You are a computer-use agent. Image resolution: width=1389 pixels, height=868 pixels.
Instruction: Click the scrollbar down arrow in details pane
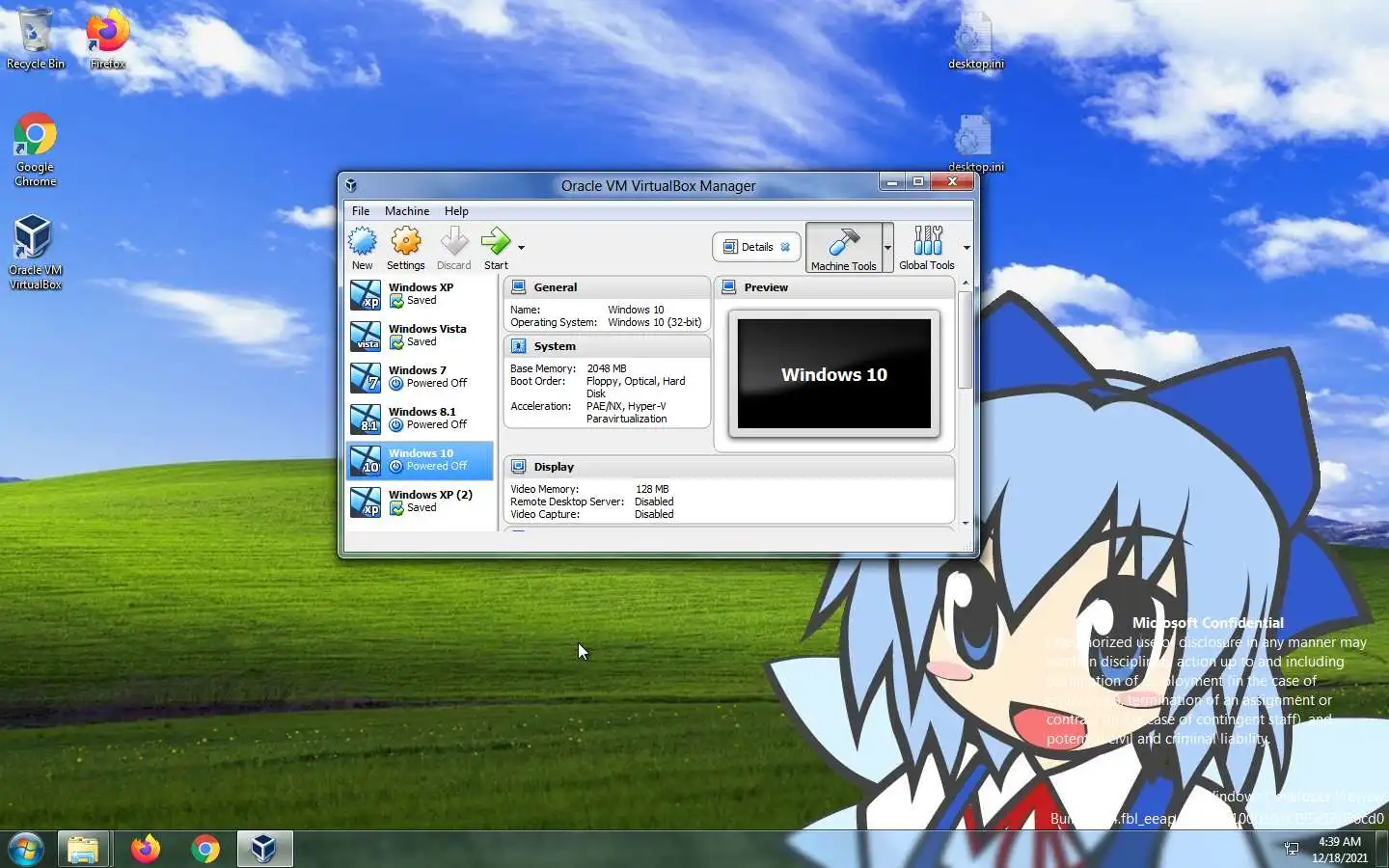click(965, 523)
